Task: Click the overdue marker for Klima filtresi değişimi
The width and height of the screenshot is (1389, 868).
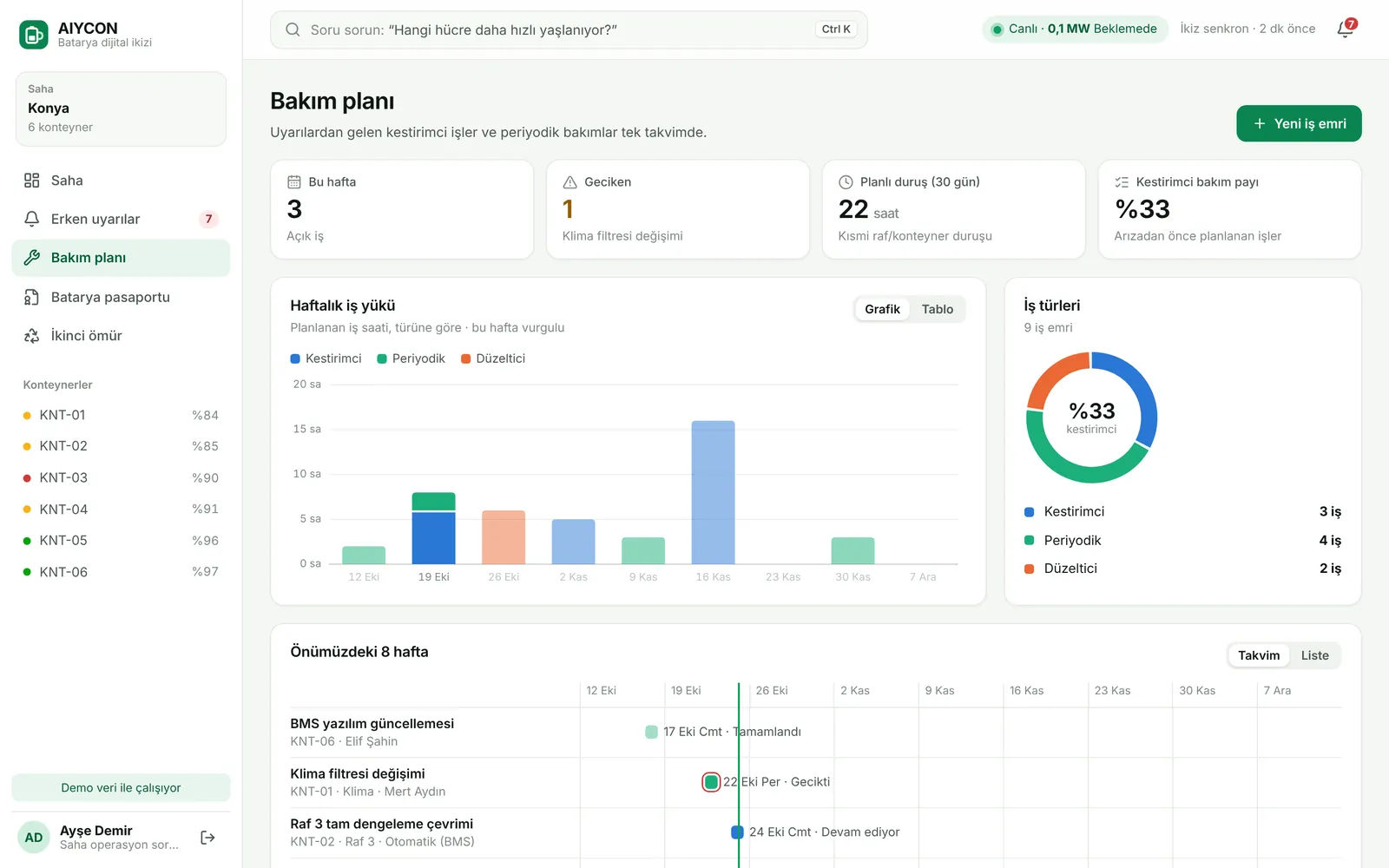Action: 711,782
